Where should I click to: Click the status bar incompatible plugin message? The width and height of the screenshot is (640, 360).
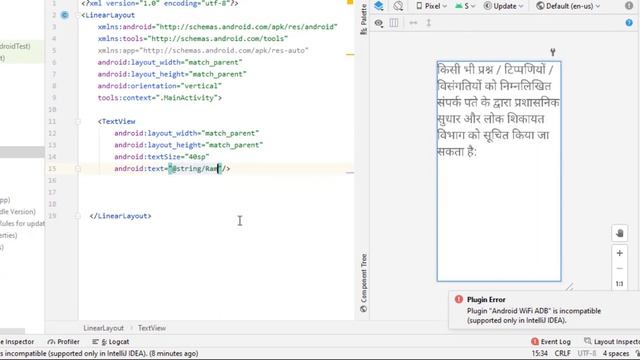tap(99, 353)
